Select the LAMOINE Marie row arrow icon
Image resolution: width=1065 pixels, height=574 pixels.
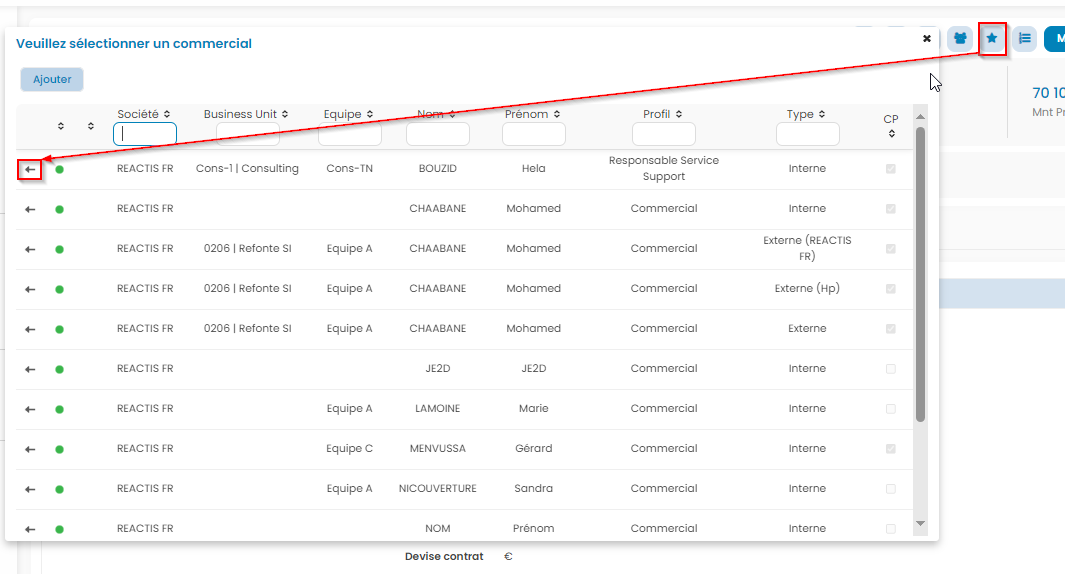pos(30,409)
